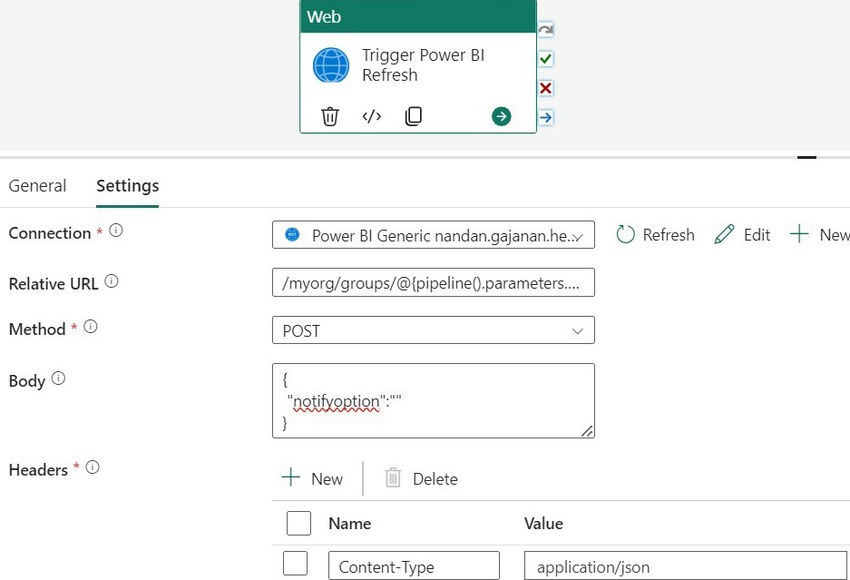
Task: Clone the Trigger Power BI Refresh activity
Action: click(413, 116)
